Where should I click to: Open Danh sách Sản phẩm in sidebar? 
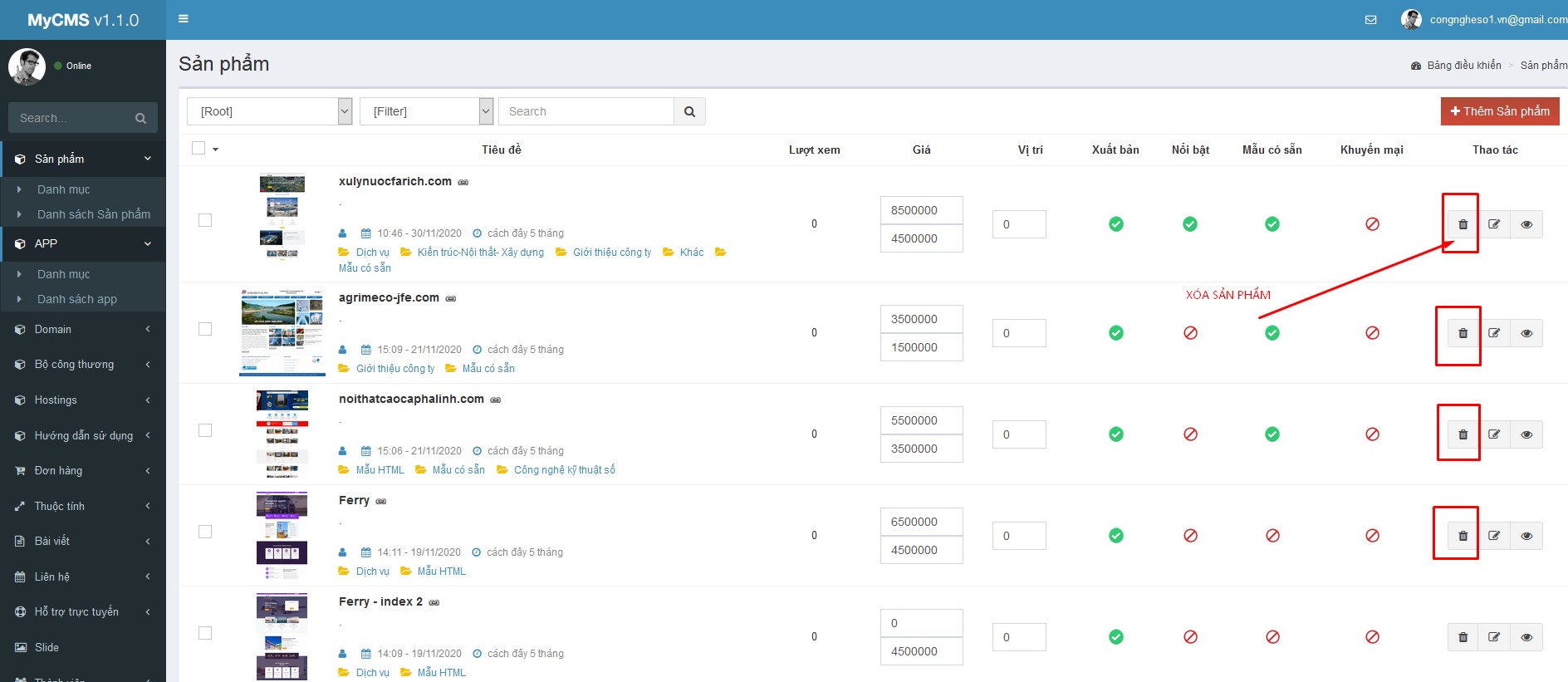pyautogui.click(x=93, y=214)
